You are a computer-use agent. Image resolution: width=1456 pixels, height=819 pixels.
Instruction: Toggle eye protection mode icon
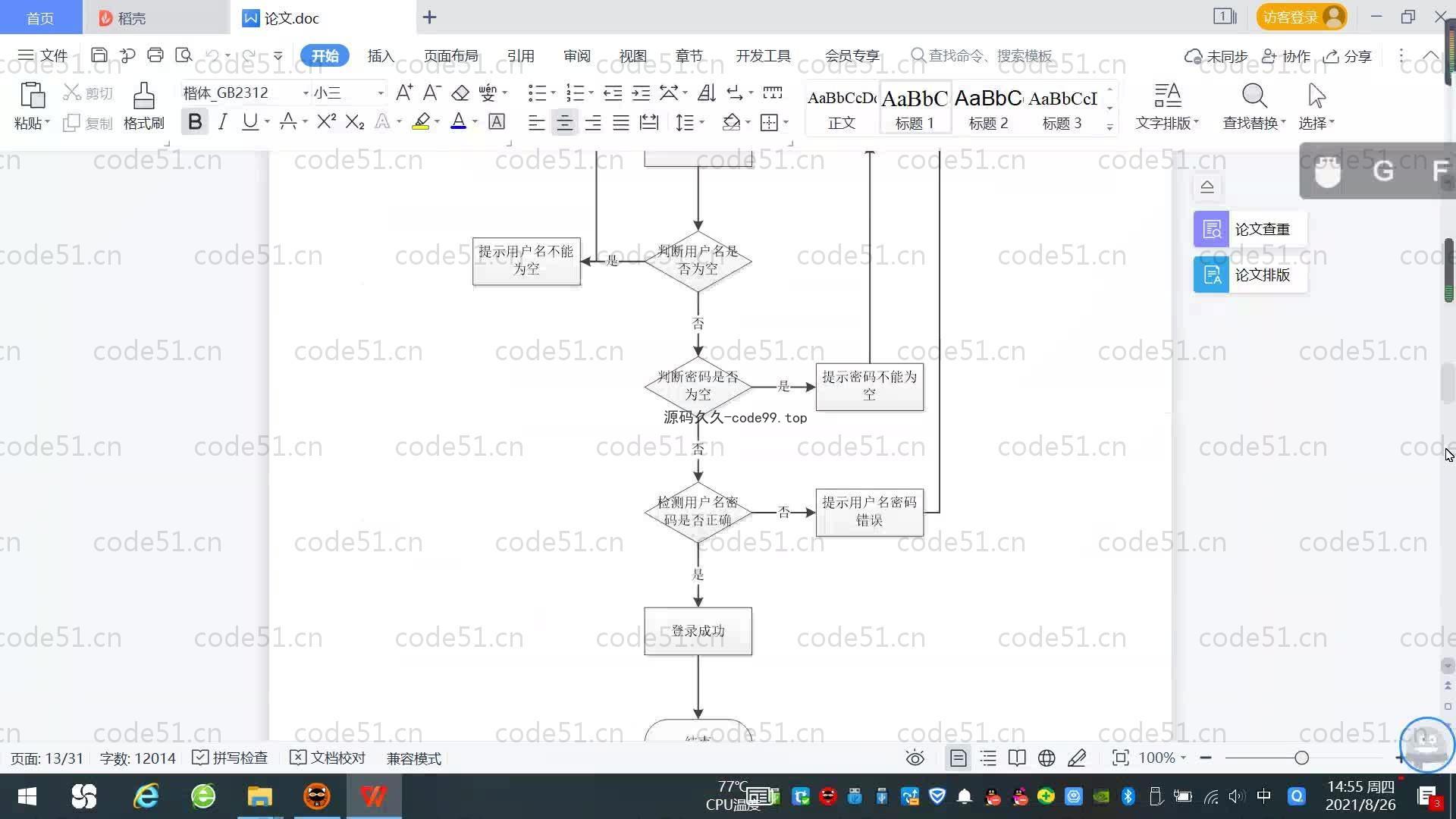pos(915,758)
